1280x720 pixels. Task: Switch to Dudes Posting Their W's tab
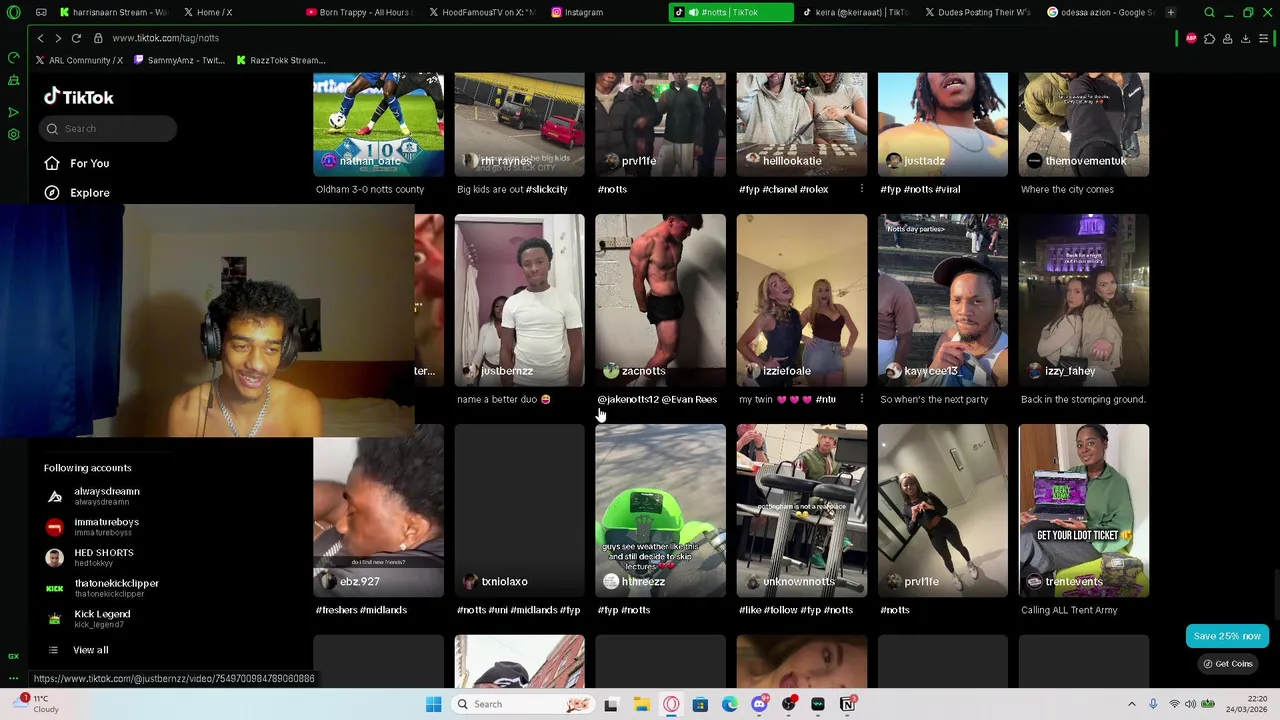[x=978, y=12]
